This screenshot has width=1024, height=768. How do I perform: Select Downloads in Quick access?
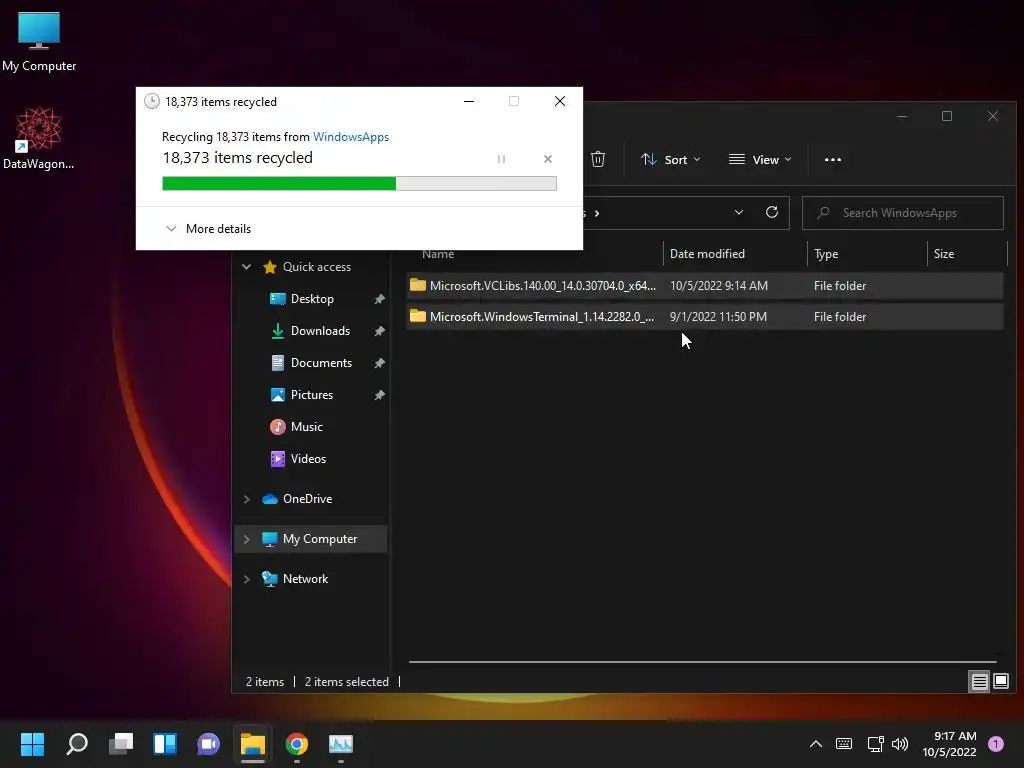(320, 330)
